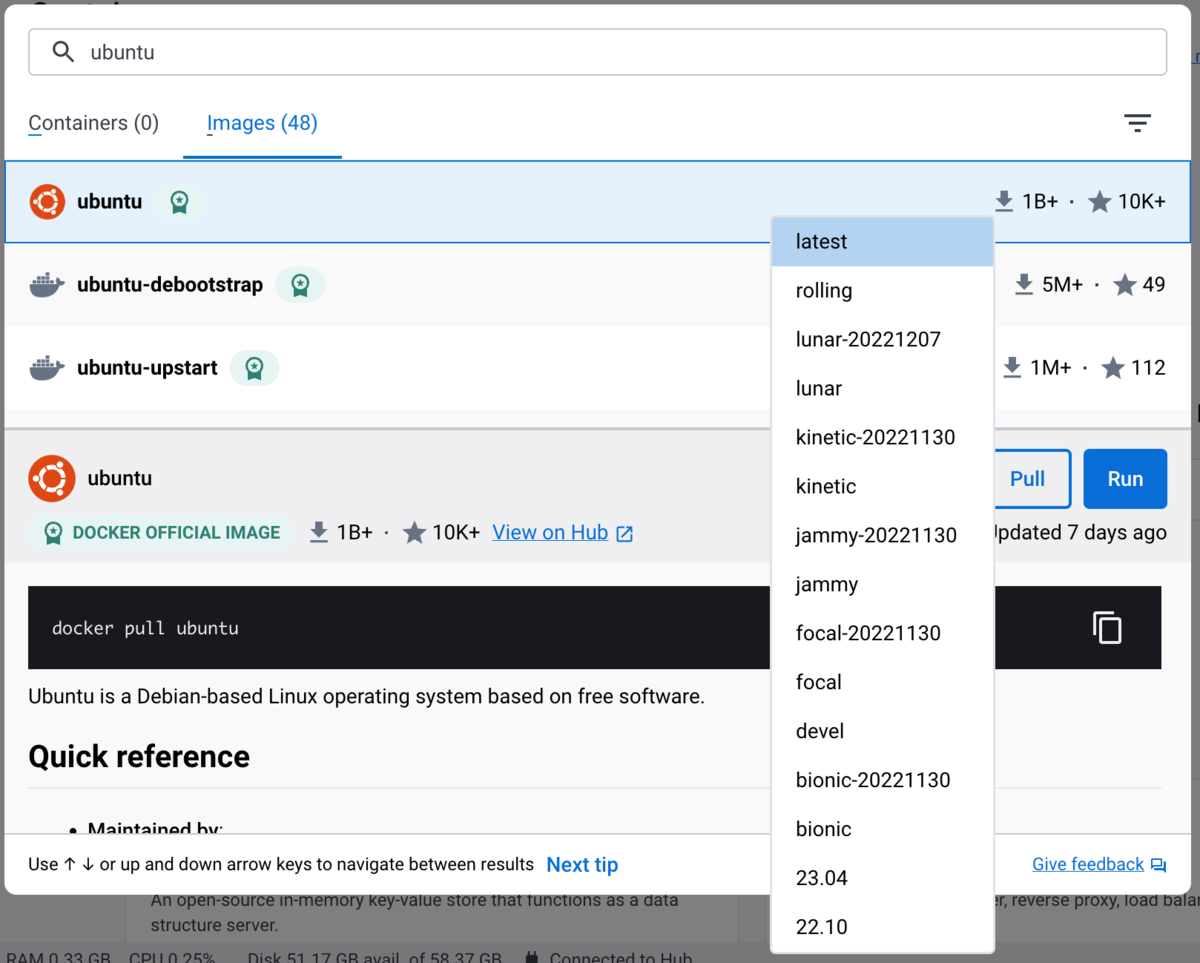Show the Next tip
Screen dimensions: 1200x963
(x=582, y=865)
